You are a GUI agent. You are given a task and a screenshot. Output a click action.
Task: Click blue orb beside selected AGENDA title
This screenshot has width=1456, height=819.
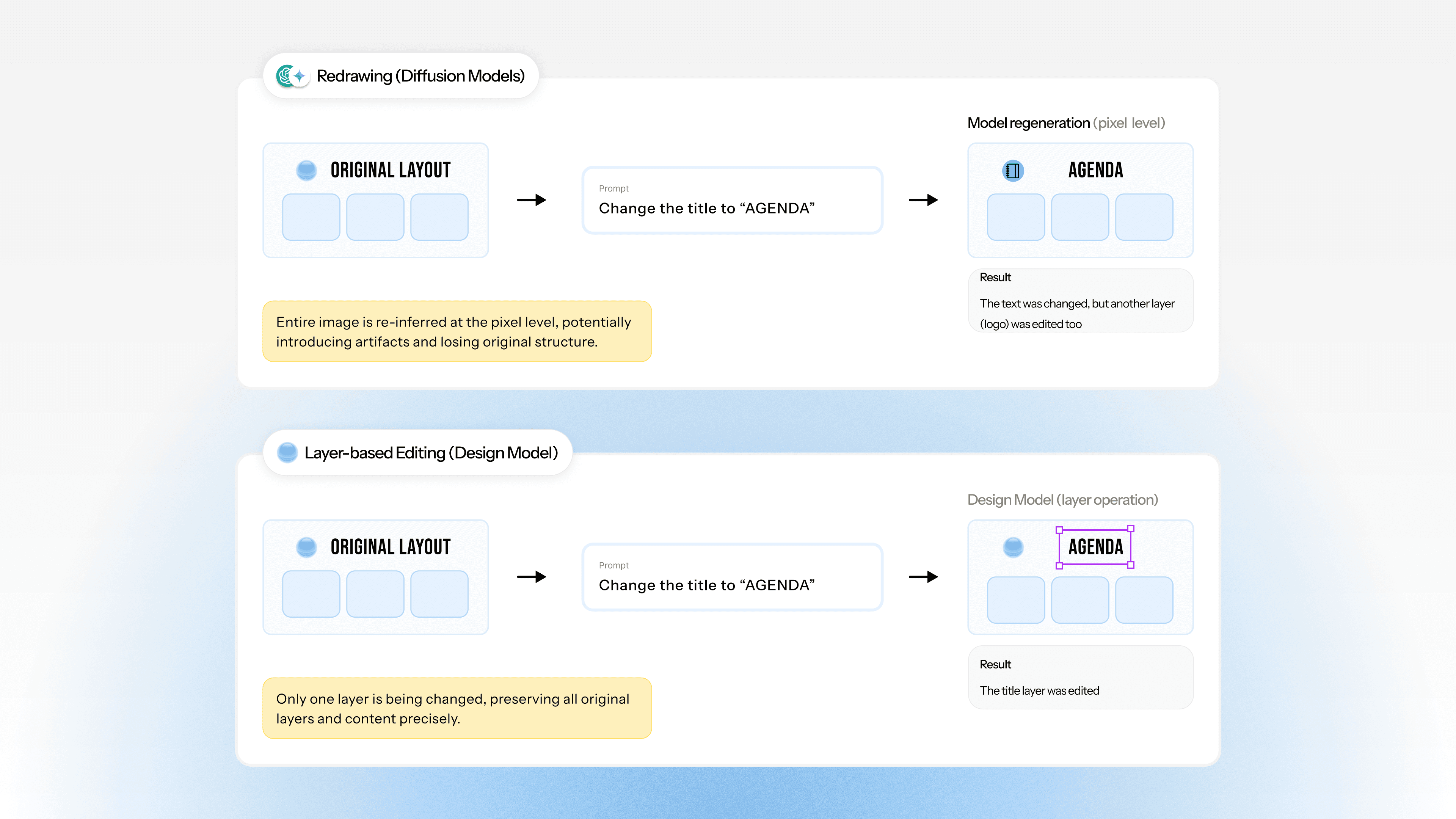click(1013, 546)
